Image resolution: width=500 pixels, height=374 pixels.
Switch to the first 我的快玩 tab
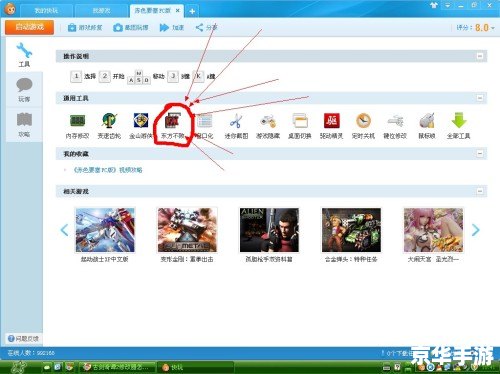point(46,11)
